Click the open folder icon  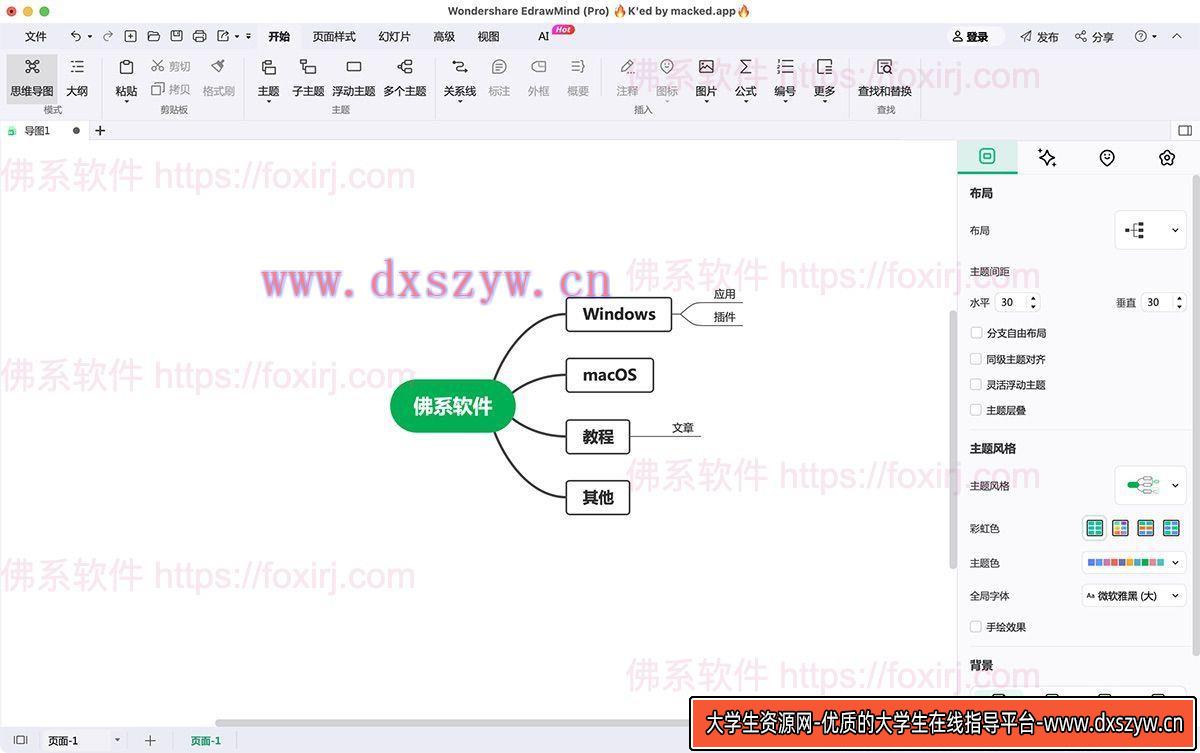point(154,36)
